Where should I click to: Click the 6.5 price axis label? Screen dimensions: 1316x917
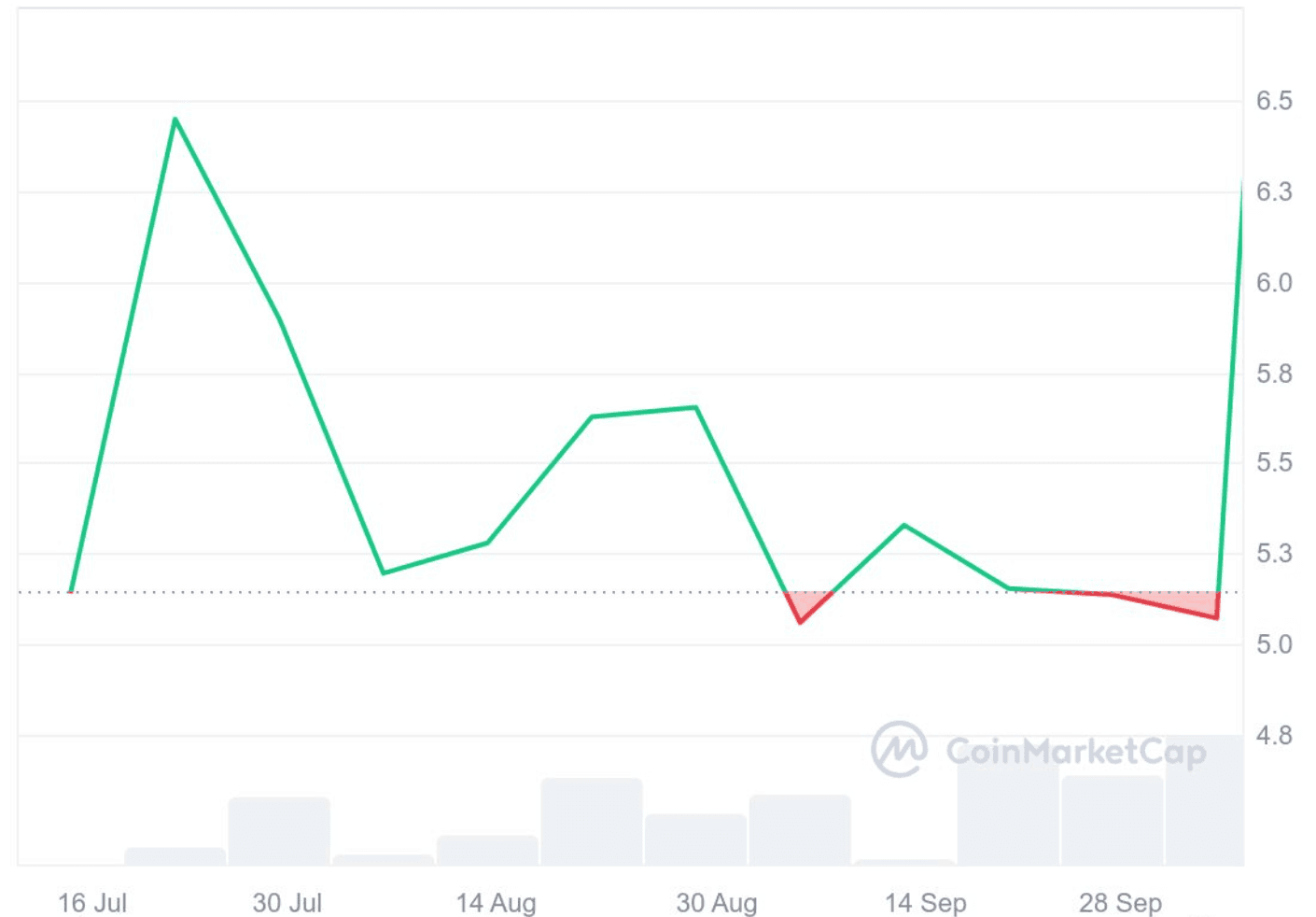click(1274, 101)
